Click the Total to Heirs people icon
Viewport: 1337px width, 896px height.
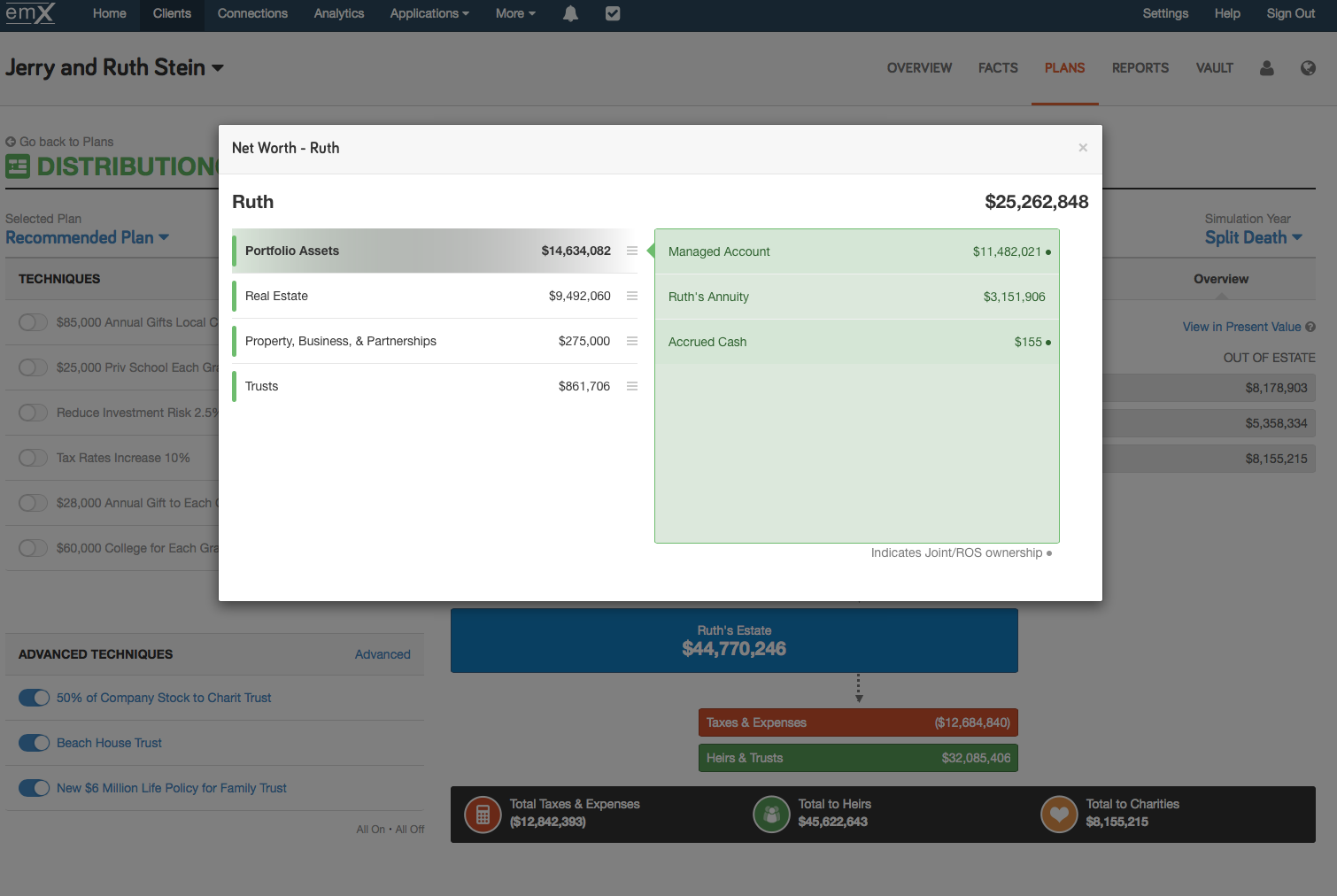pyautogui.click(x=771, y=815)
